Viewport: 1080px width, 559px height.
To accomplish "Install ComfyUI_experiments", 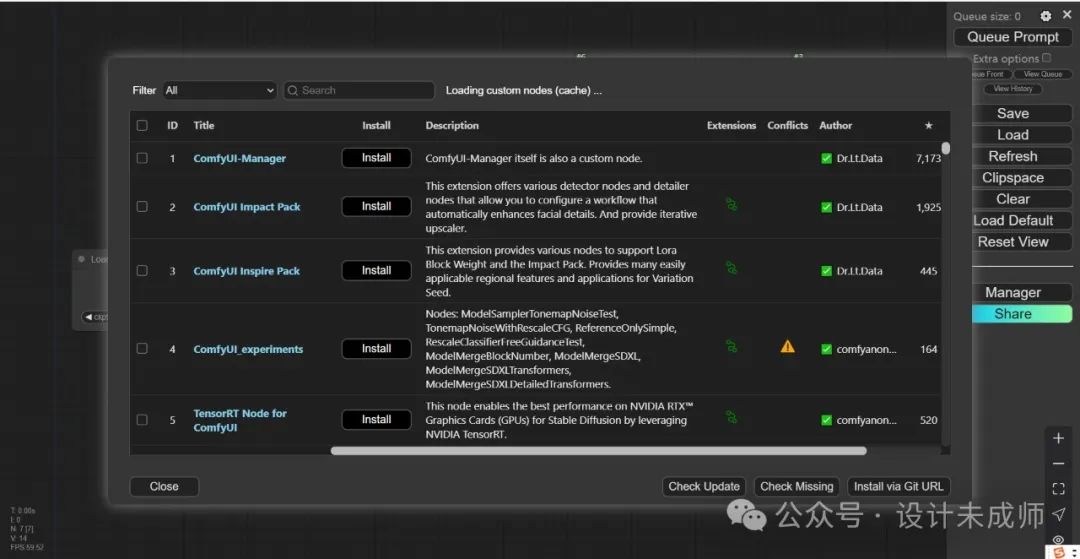I will [x=376, y=348].
